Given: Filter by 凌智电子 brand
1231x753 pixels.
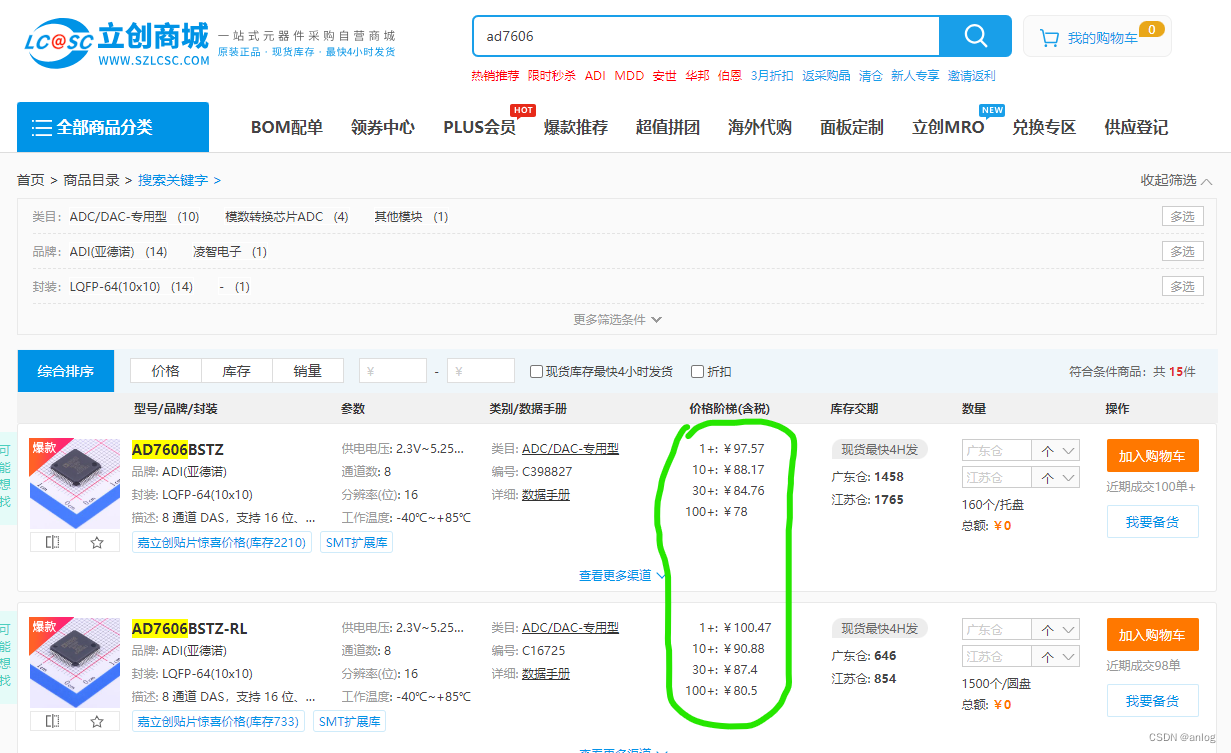Looking at the screenshot, I should pyautogui.click(x=230, y=252).
